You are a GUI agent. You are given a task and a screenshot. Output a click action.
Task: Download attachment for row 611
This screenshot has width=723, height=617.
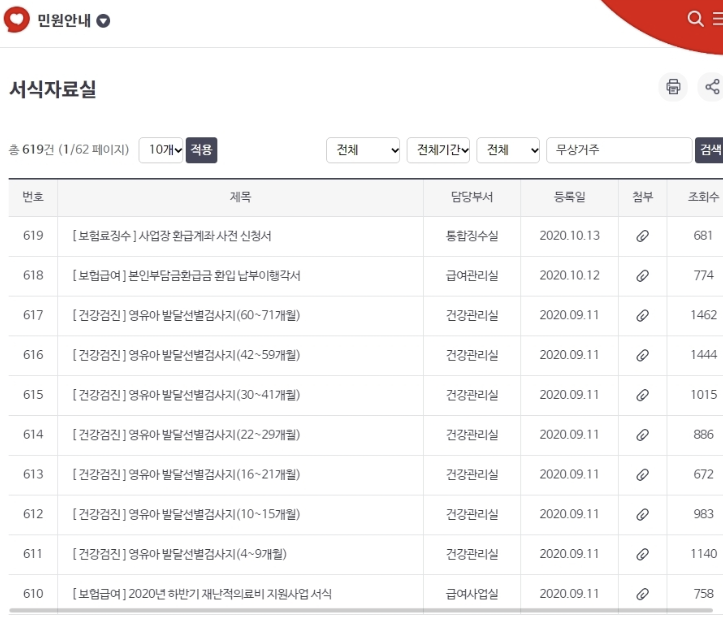point(642,554)
